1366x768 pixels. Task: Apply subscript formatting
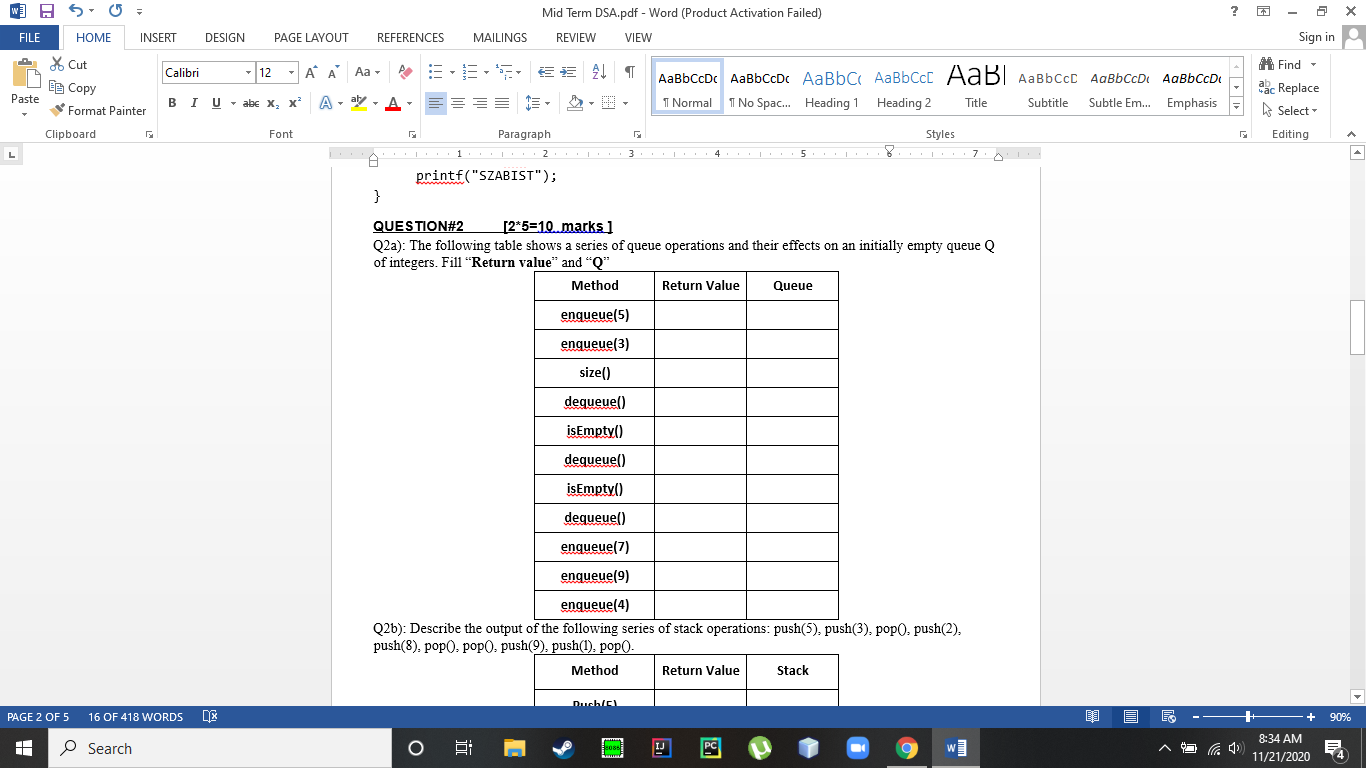click(272, 103)
